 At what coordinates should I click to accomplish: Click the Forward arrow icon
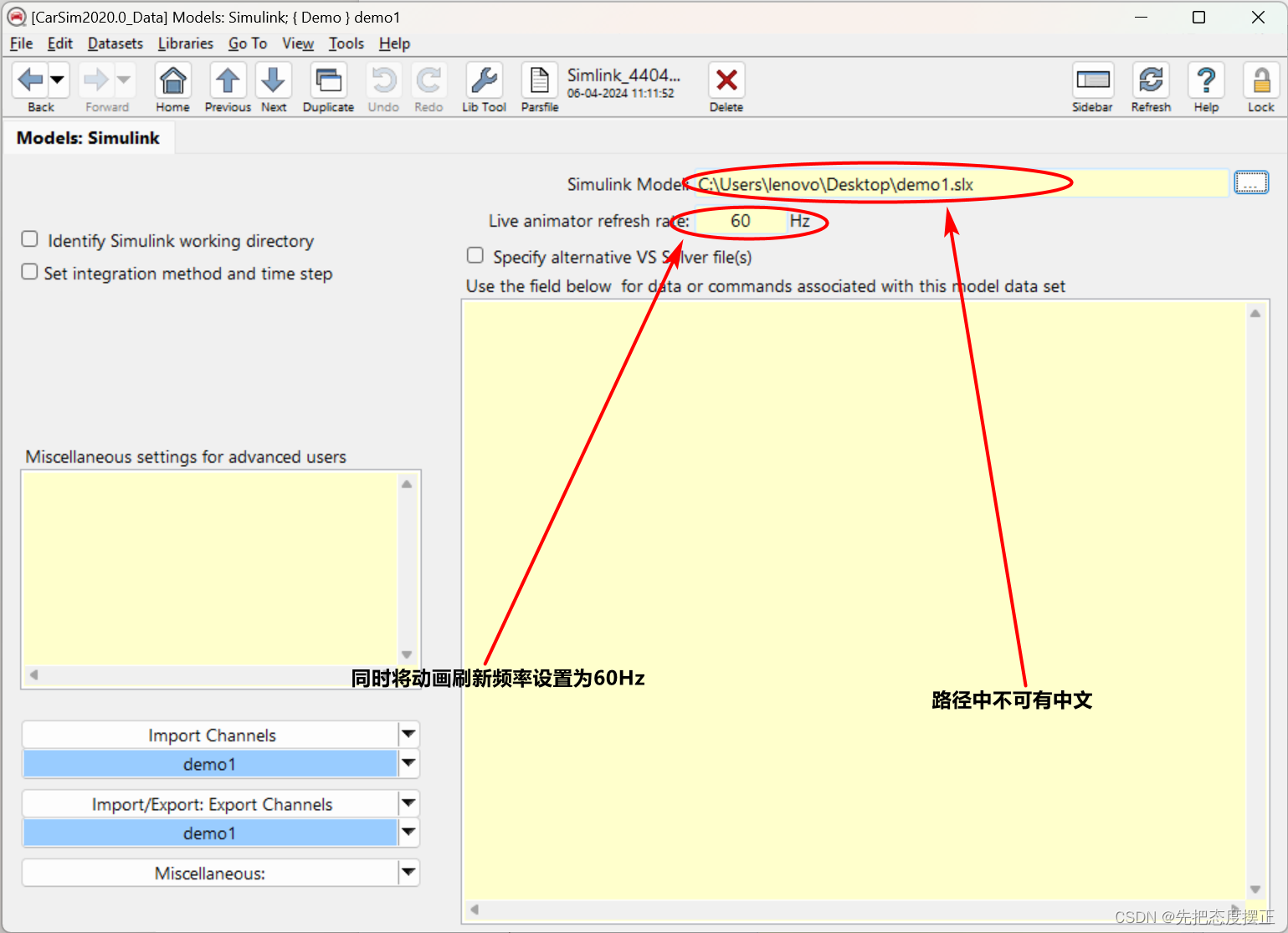click(96, 80)
